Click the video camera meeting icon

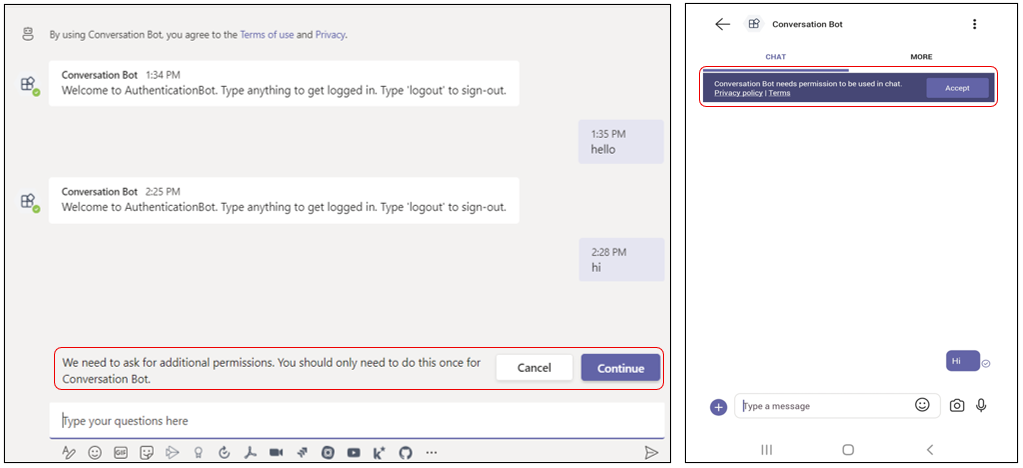(x=276, y=452)
